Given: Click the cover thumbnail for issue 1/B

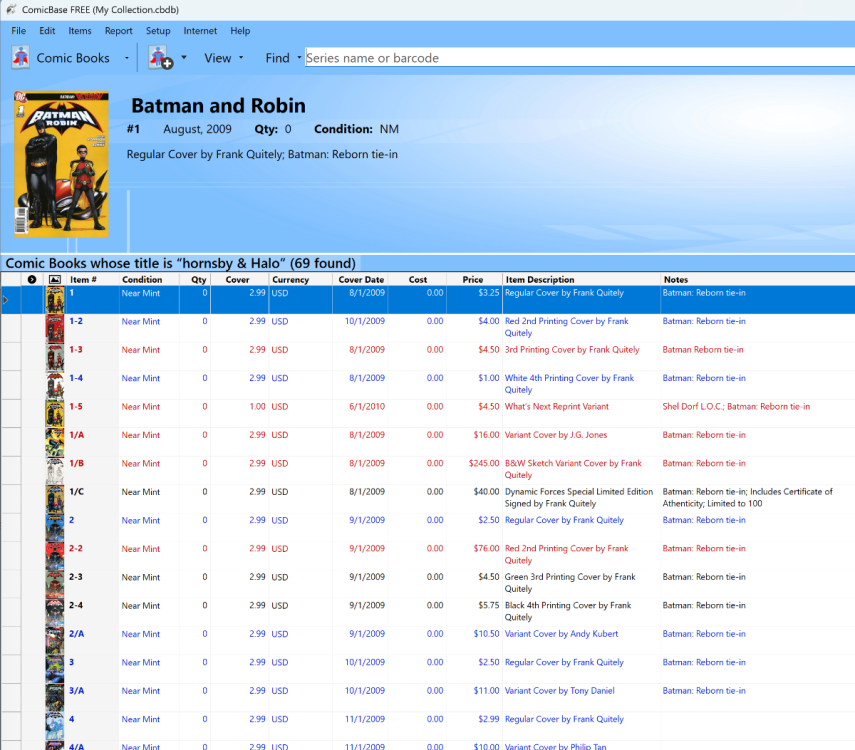Looking at the screenshot, I should pyautogui.click(x=53, y=469).
